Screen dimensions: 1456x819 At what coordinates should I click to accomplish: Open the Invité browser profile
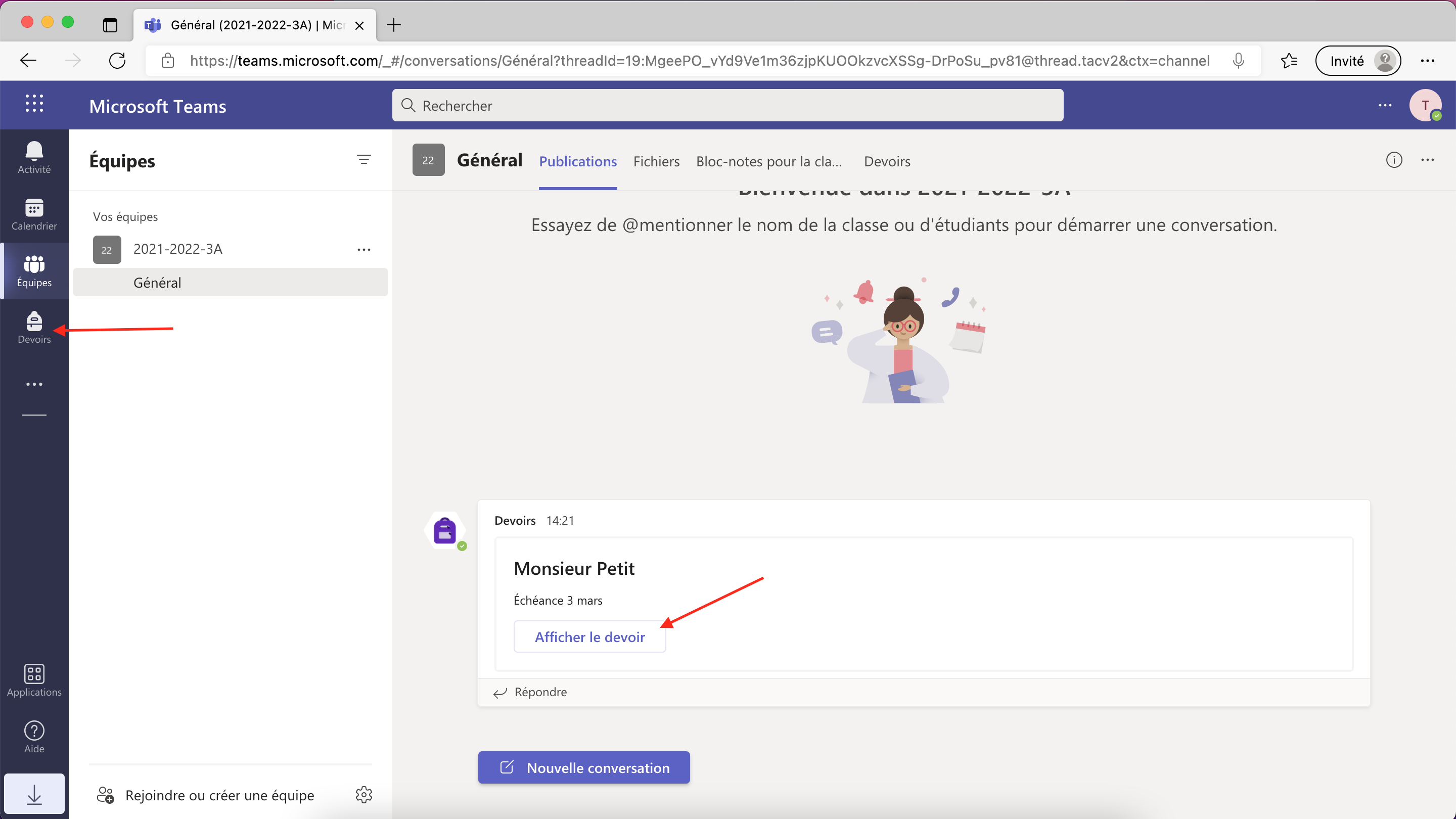point(1357,61)
